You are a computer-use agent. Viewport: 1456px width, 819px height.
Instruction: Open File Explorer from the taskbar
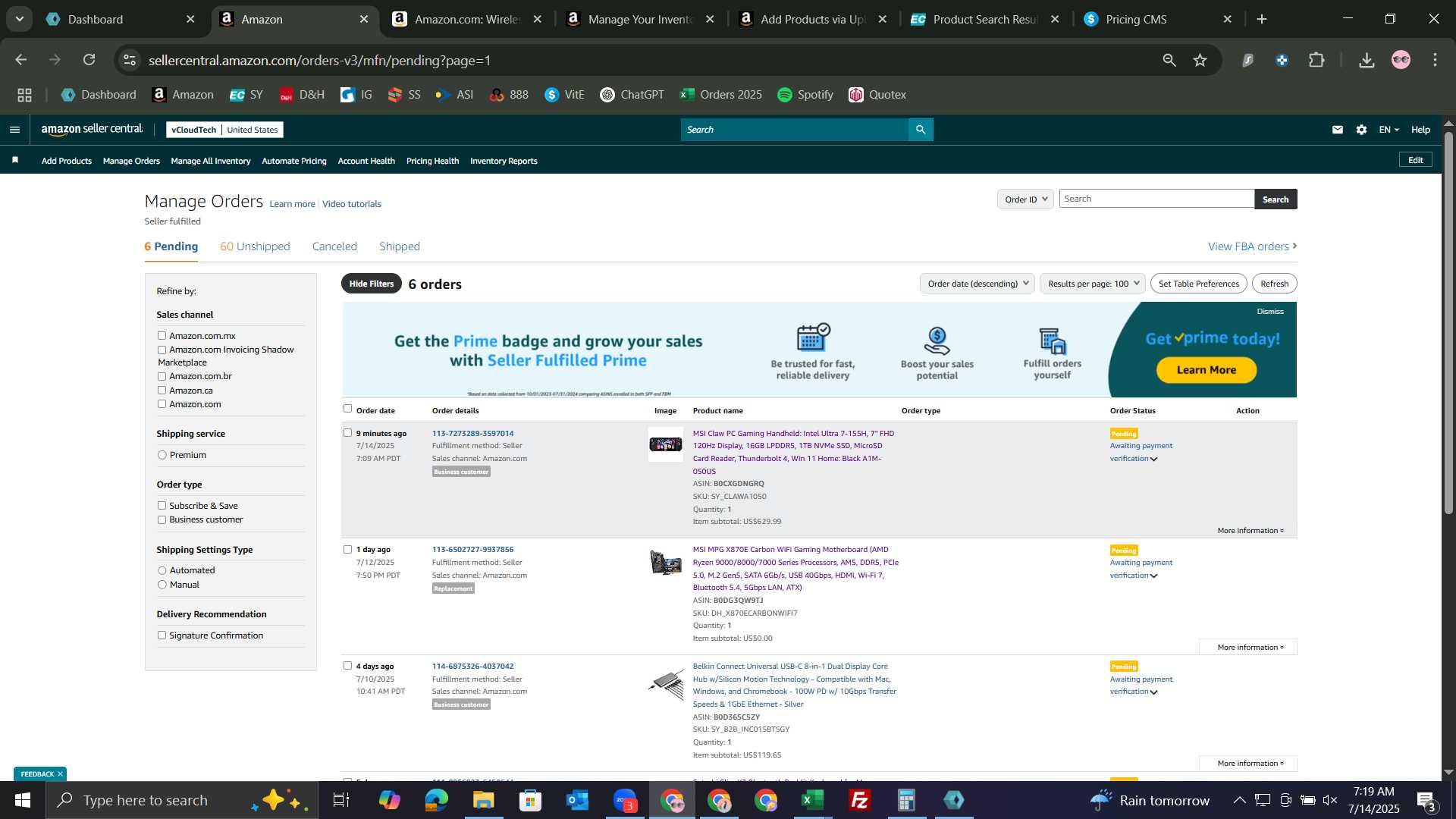484,800
